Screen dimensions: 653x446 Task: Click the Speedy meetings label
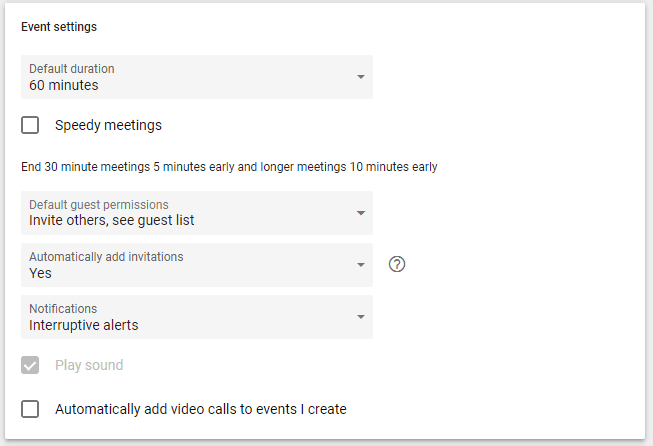point(108,125)
